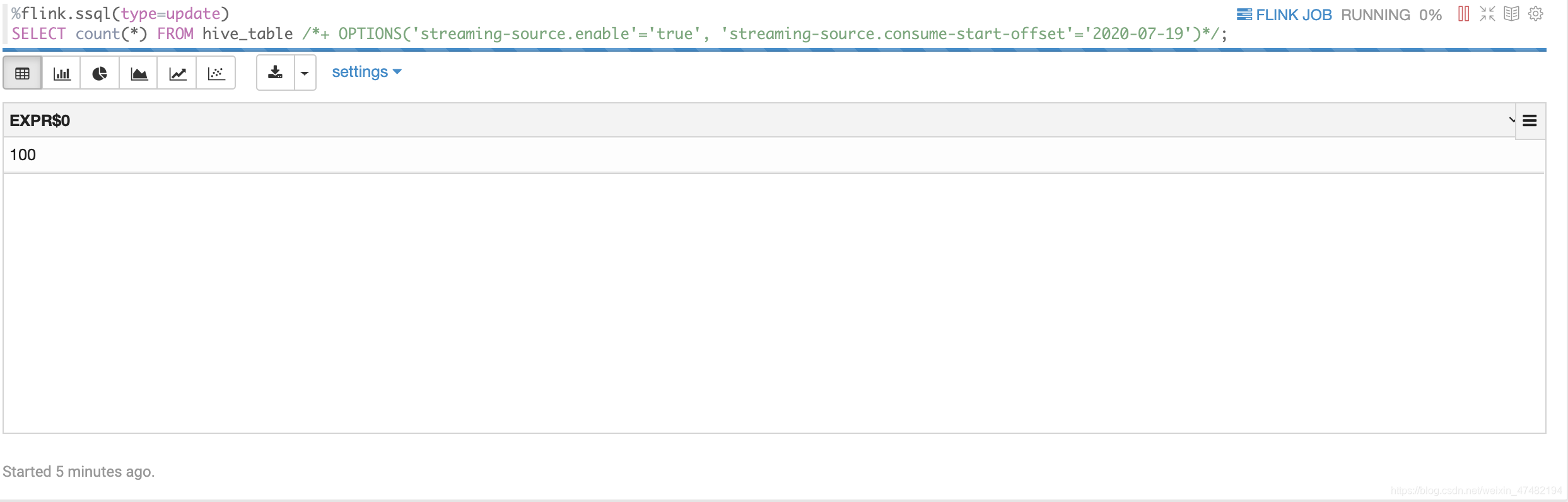1568x502 pixels.
Task: Click the RUNNING status label
Action: pyautogui.click(x=1375, y=15)
